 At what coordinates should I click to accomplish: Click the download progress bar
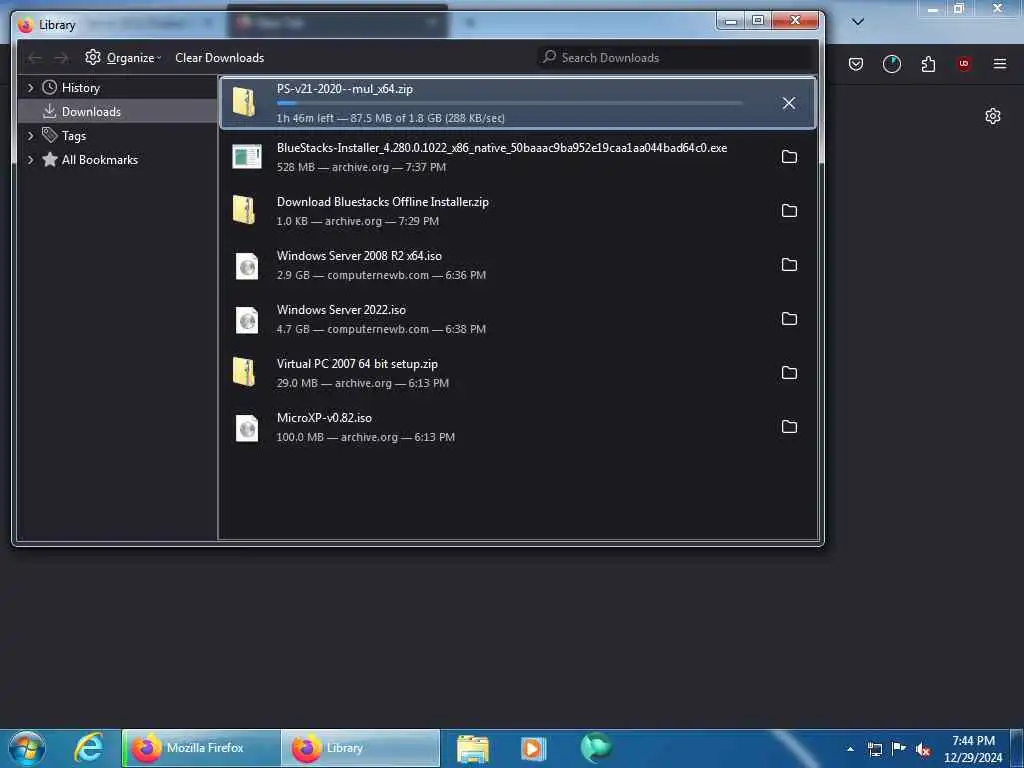click(509, 103)
